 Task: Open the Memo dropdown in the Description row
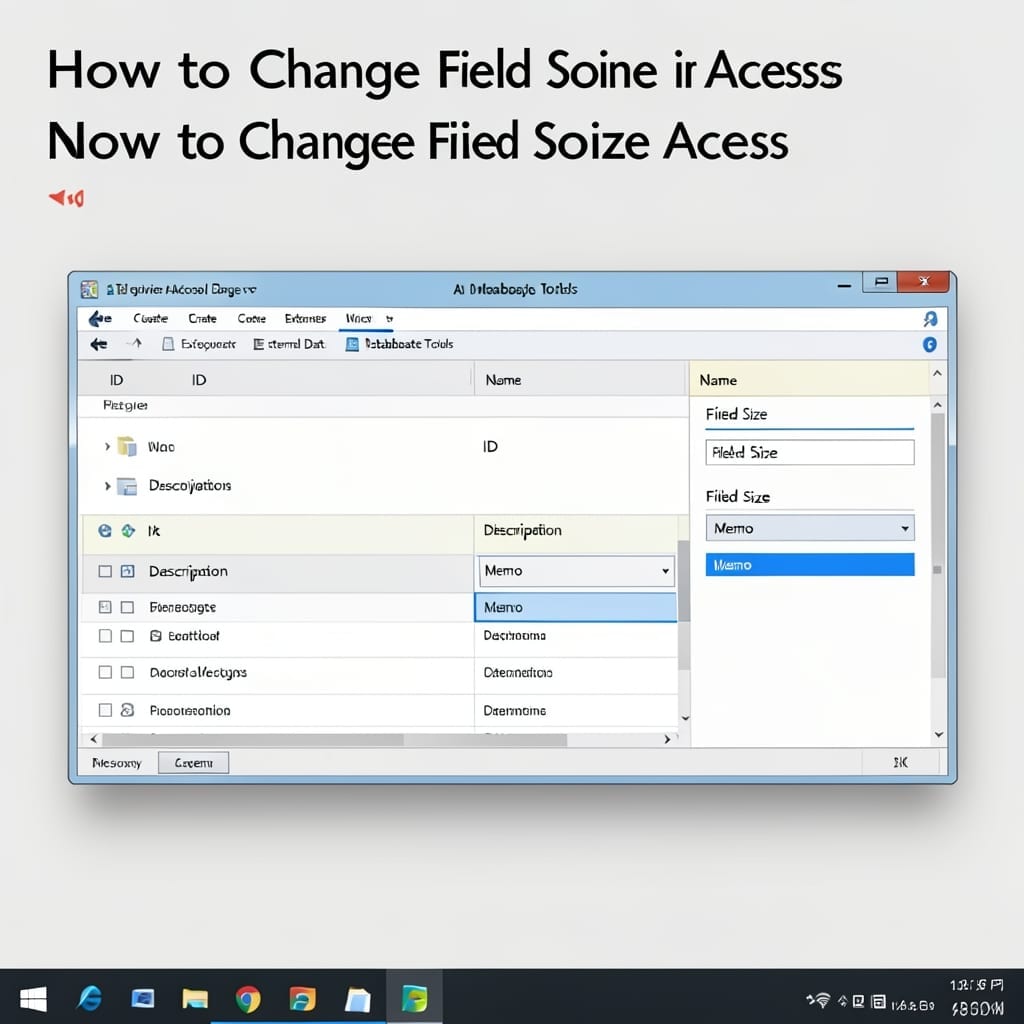click(x=665, y=571)
